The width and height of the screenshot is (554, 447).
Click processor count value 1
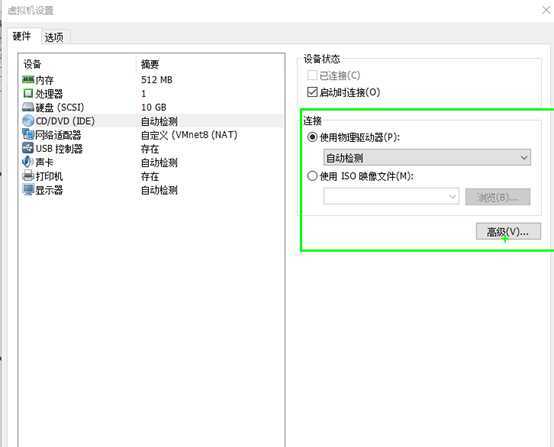143,94
